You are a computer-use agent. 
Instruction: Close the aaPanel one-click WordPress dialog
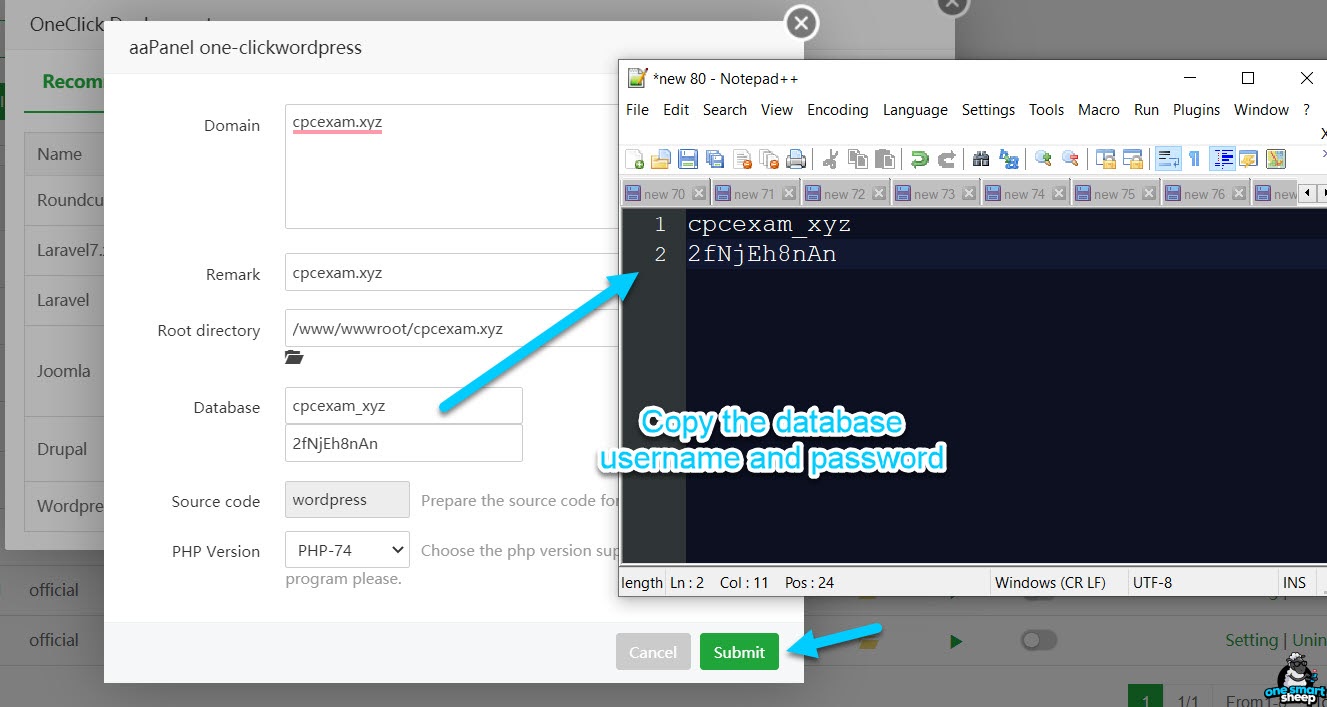click(x=801, y=22)
